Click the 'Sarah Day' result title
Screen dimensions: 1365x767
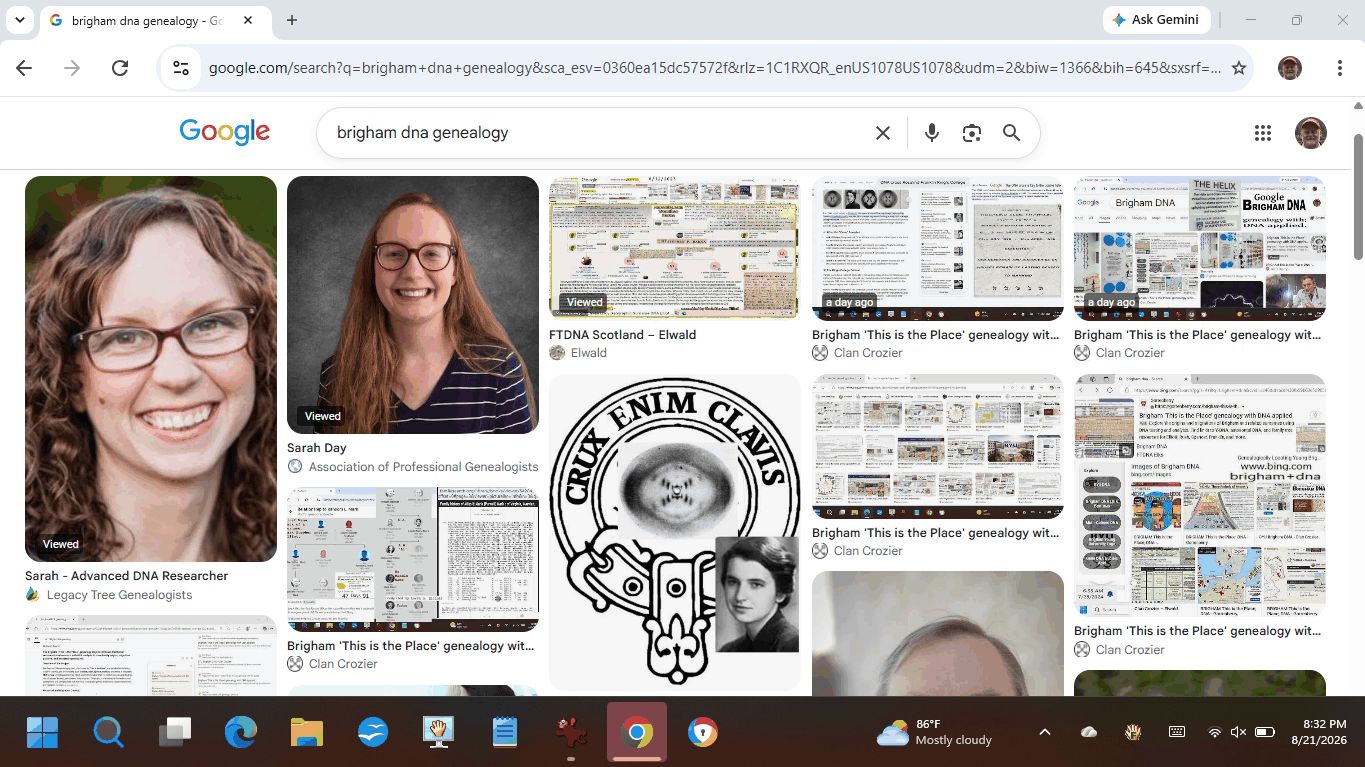pyautogui.click(x=317, y=448)
